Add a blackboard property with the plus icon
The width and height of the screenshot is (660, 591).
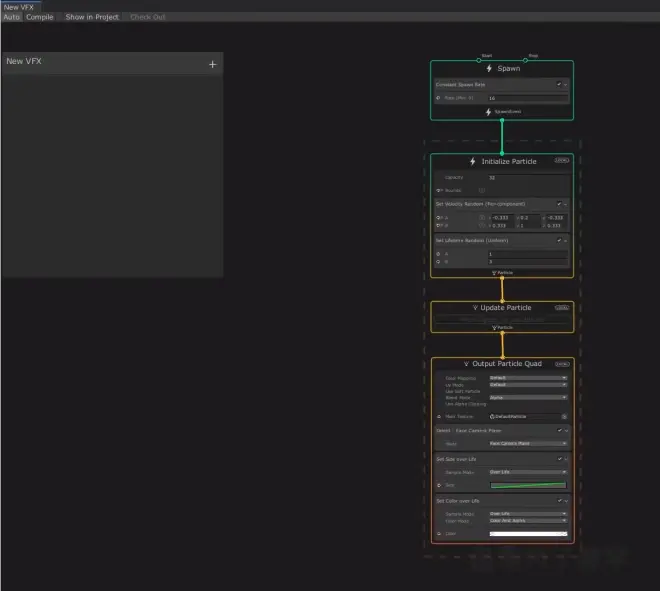pyautogui.click(x=213, y=64)
